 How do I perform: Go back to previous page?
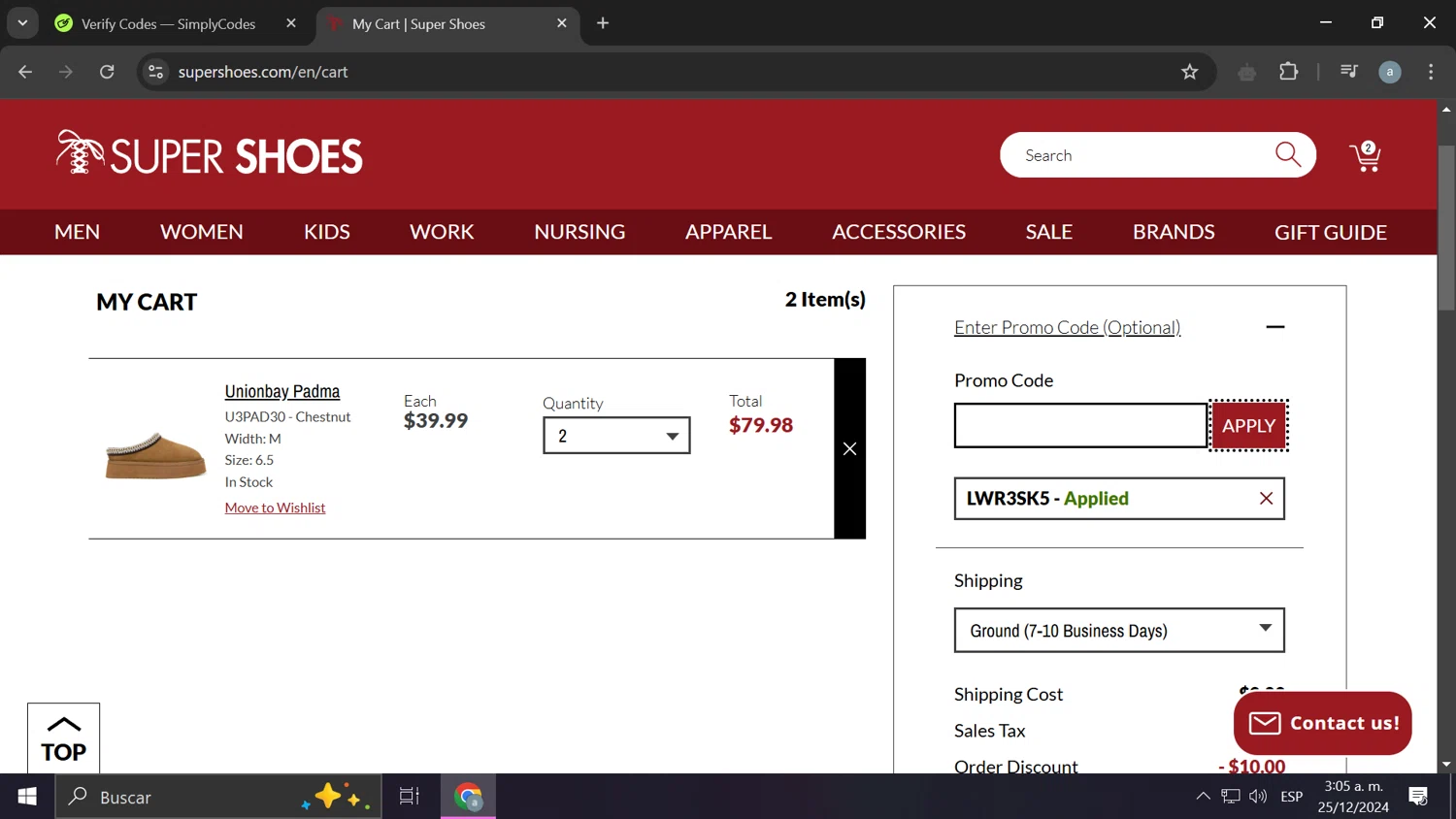click(25, 72)
